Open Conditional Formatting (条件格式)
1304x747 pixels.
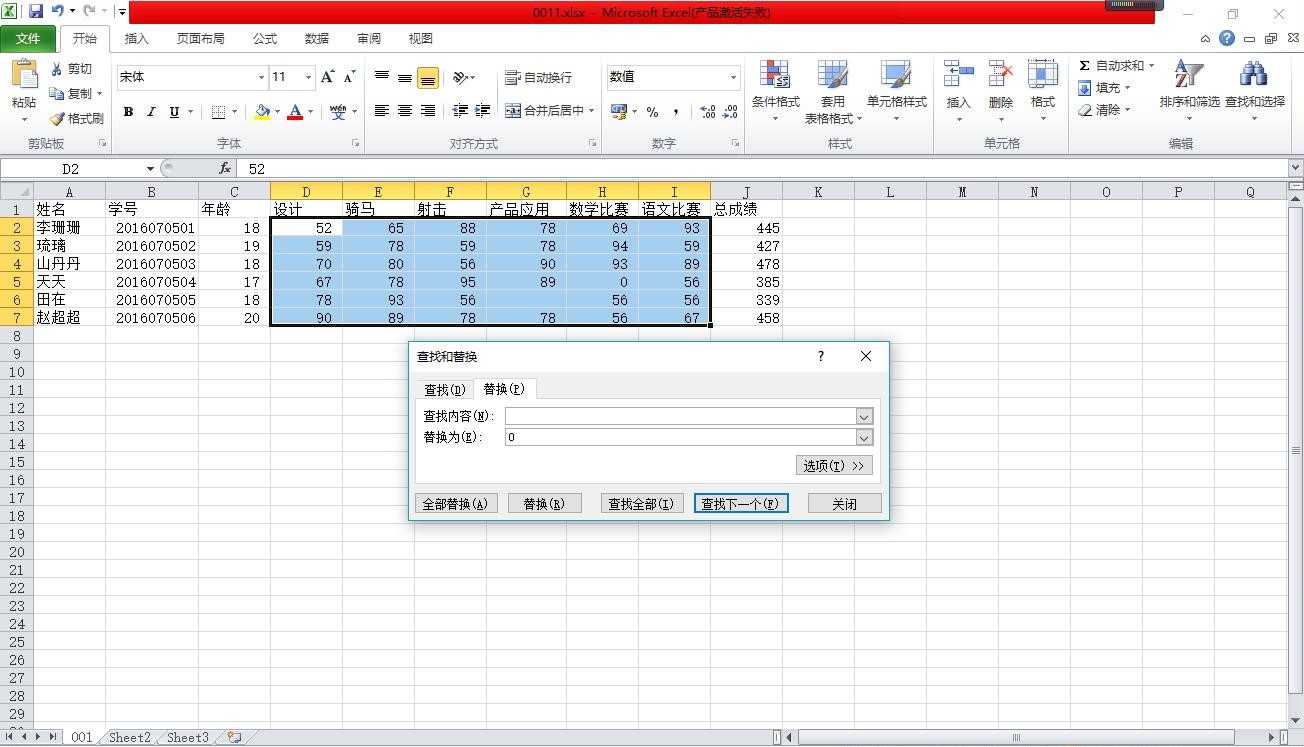pos(775,90)
